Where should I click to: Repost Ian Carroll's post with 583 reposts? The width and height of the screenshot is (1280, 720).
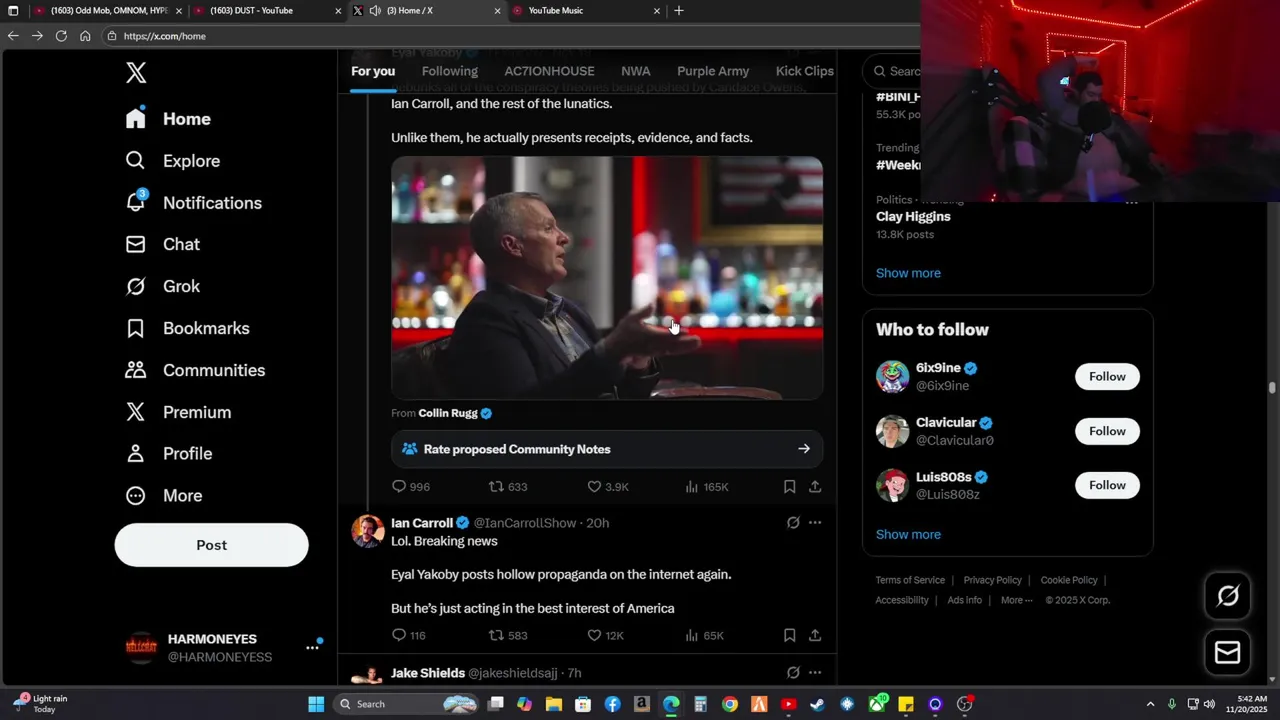[x=507, y=635]
